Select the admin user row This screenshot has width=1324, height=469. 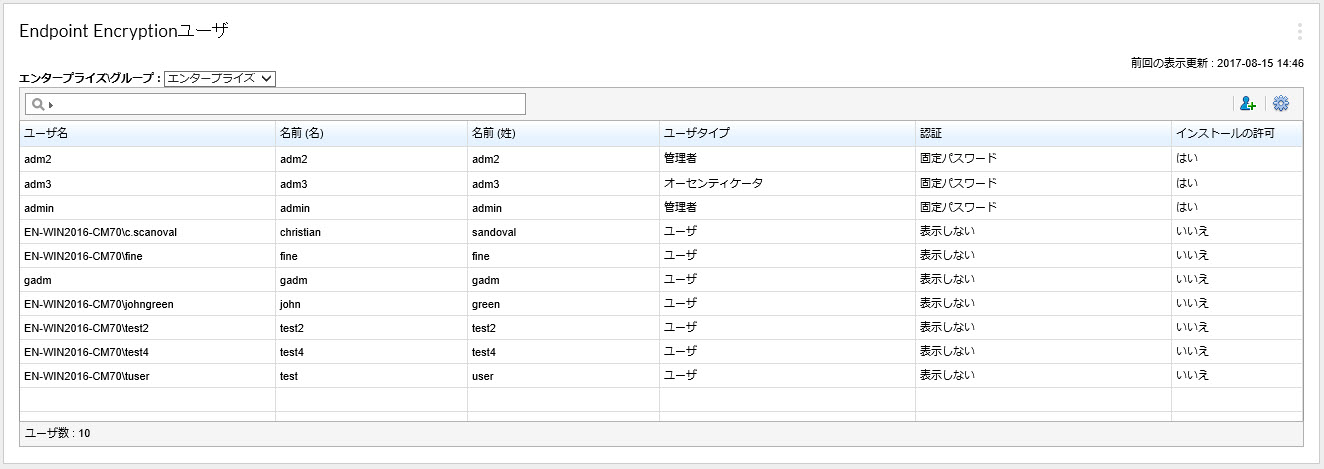(x=38, y=208)
